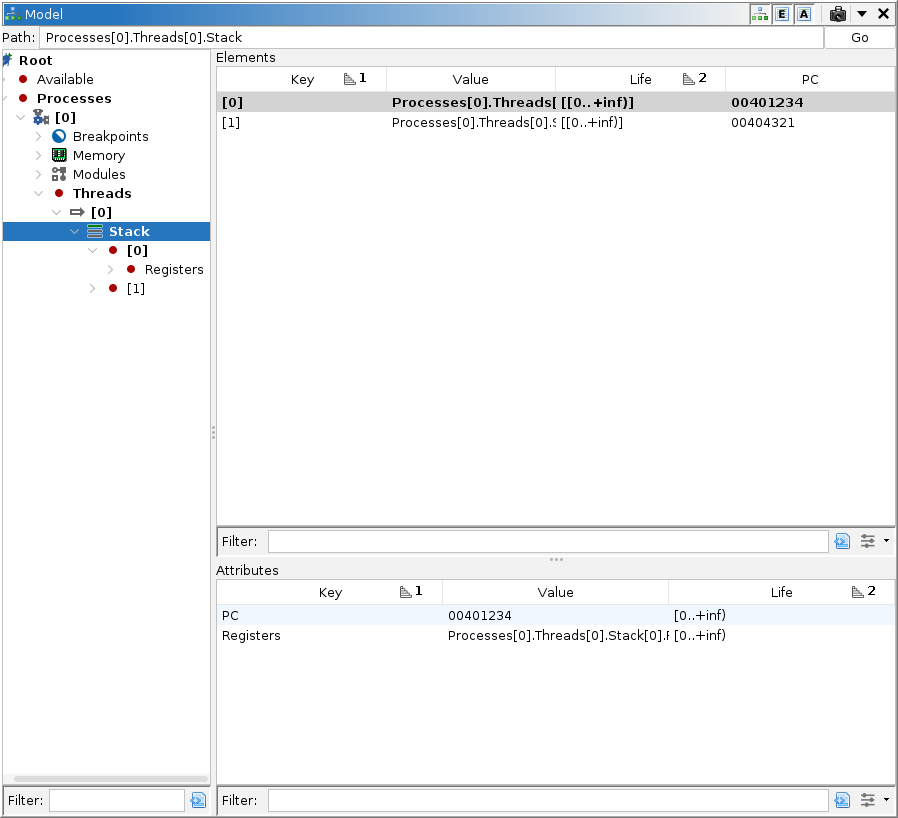
Task: Toggle the Attributes pane (A) button
Action: (804, 14)
